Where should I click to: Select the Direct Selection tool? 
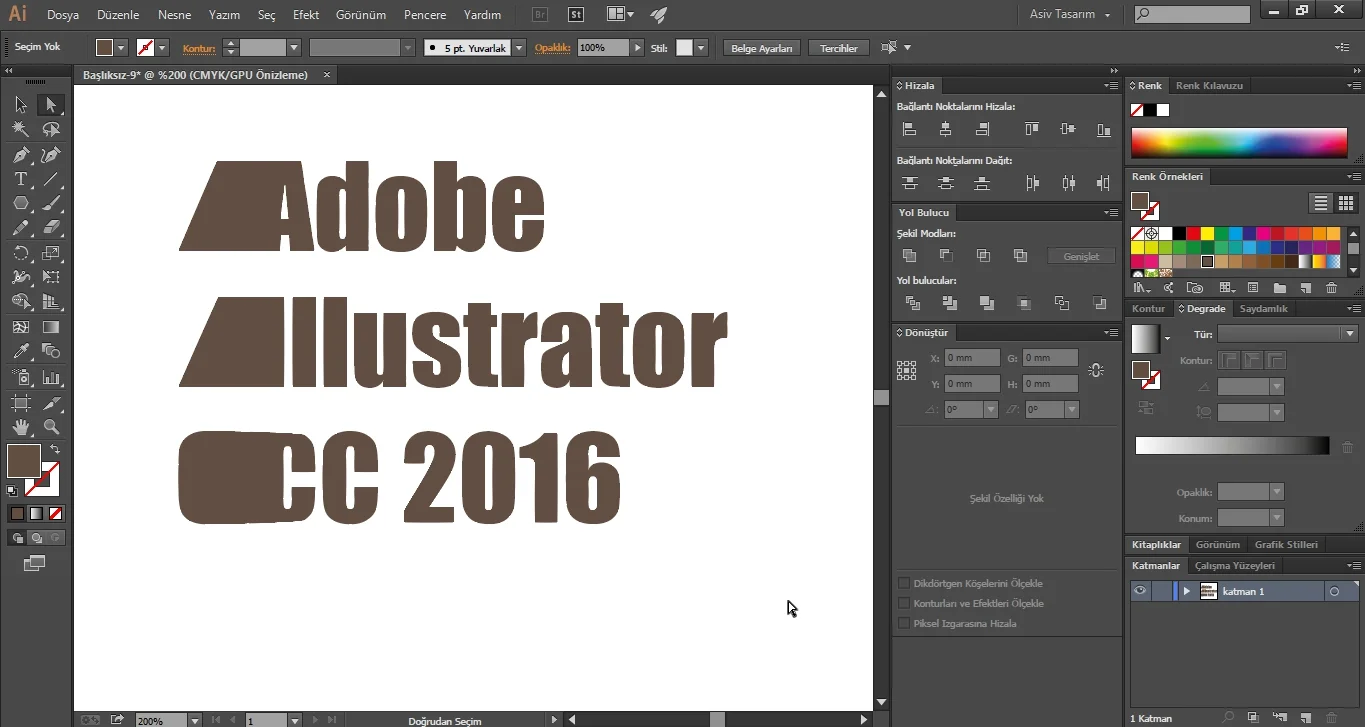pyautogui.click(x=51, y=105)
